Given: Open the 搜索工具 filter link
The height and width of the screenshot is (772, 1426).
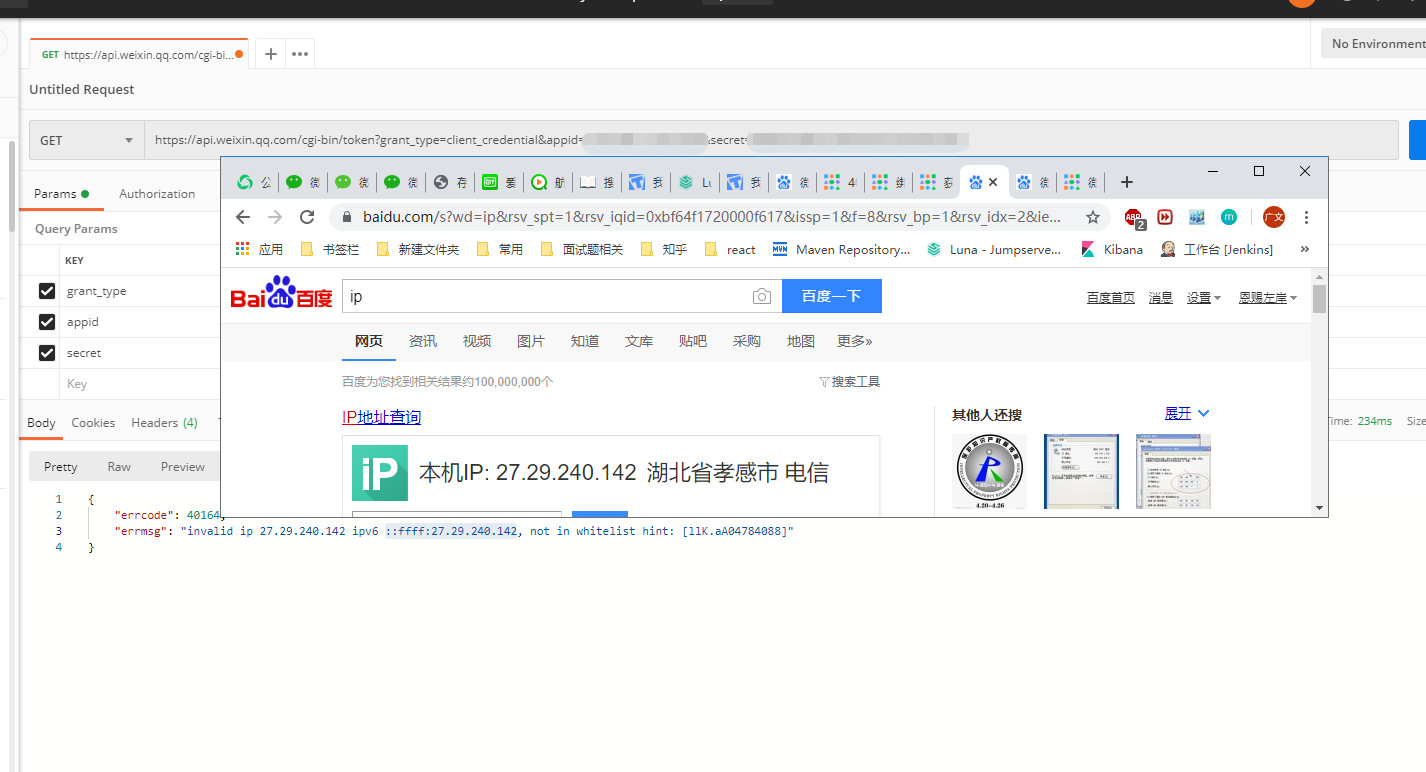Looking at the screenshot, I should point(849,381).
